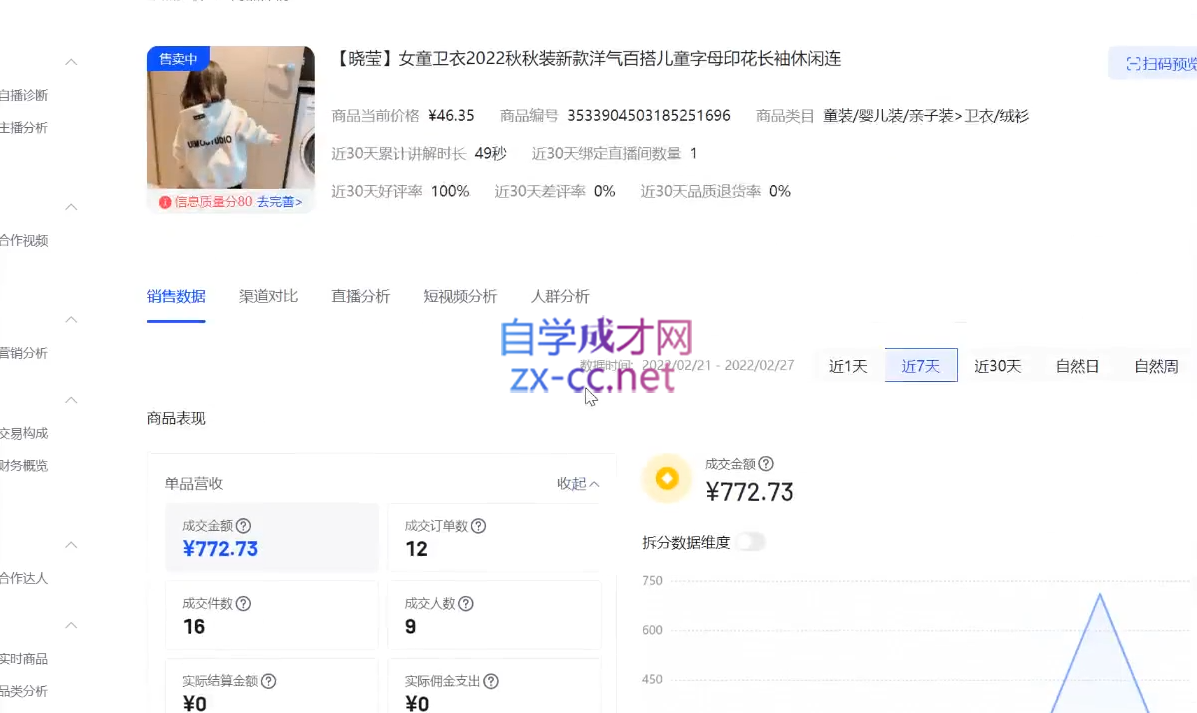1197x713 pixels.
Task: Click the scan icon in 扫码预览 button
Action: tap(1133, 64)
